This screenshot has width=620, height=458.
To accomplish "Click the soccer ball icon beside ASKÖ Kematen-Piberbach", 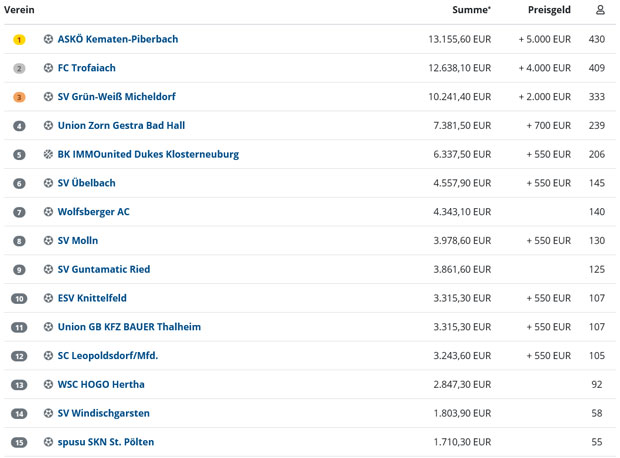I will click(48, 39).
